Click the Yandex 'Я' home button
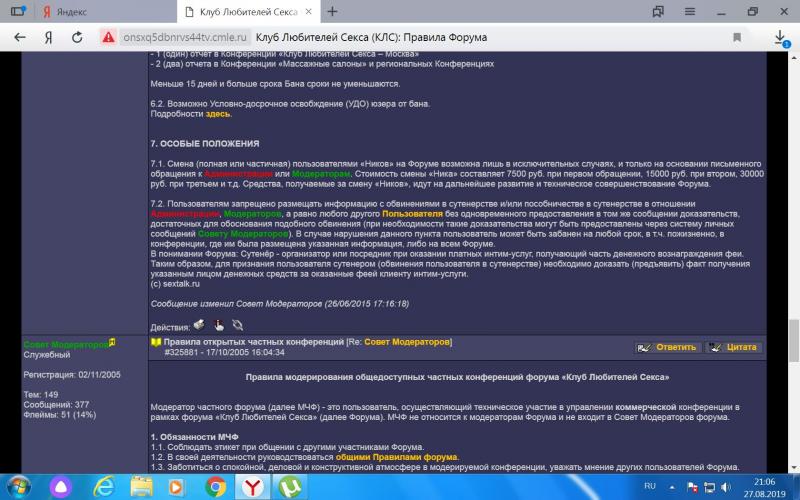The image size is (800, 500). pyautogui.click(x=47, y=37)
